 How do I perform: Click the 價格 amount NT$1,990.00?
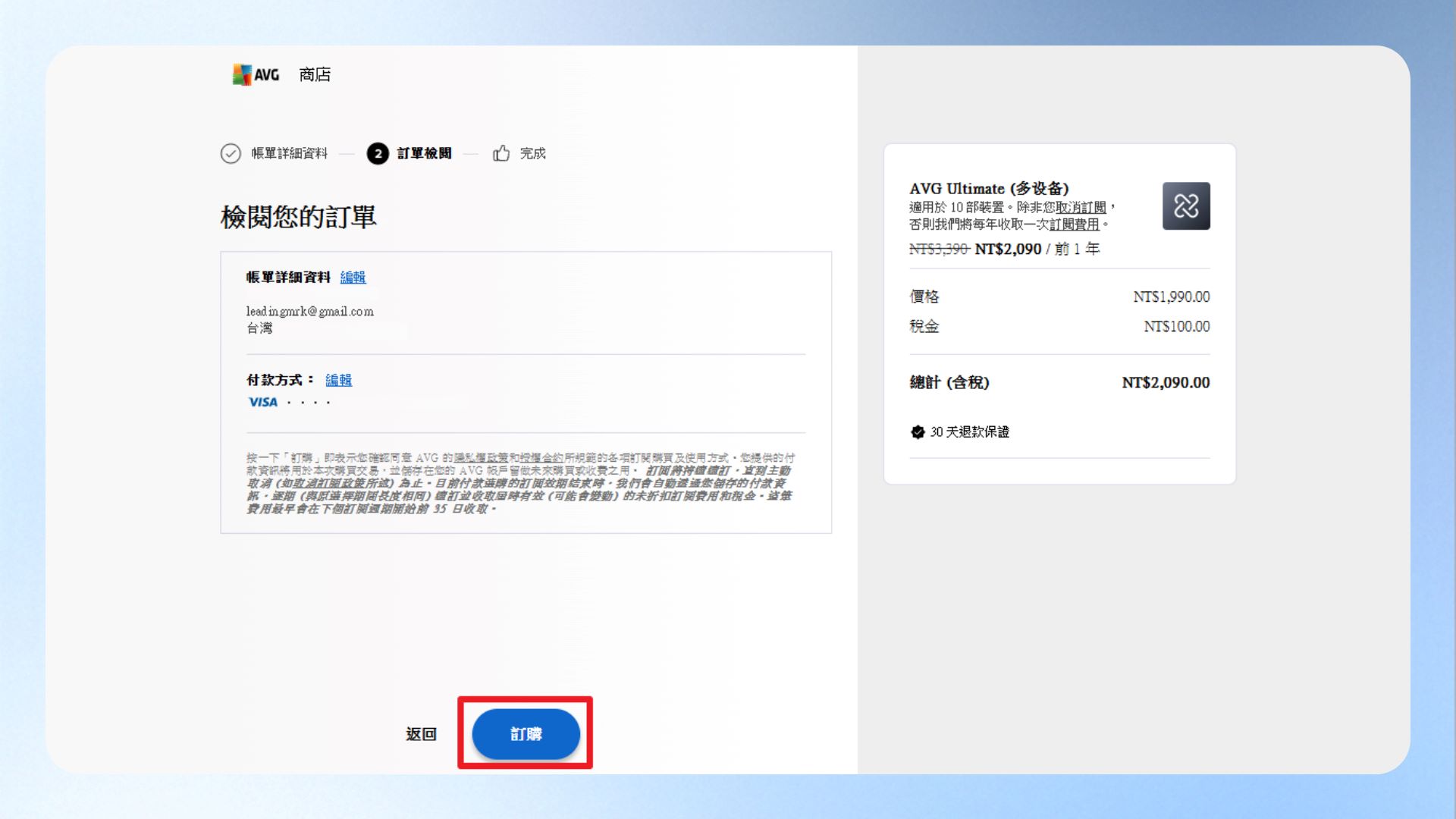pos(1172,297)
